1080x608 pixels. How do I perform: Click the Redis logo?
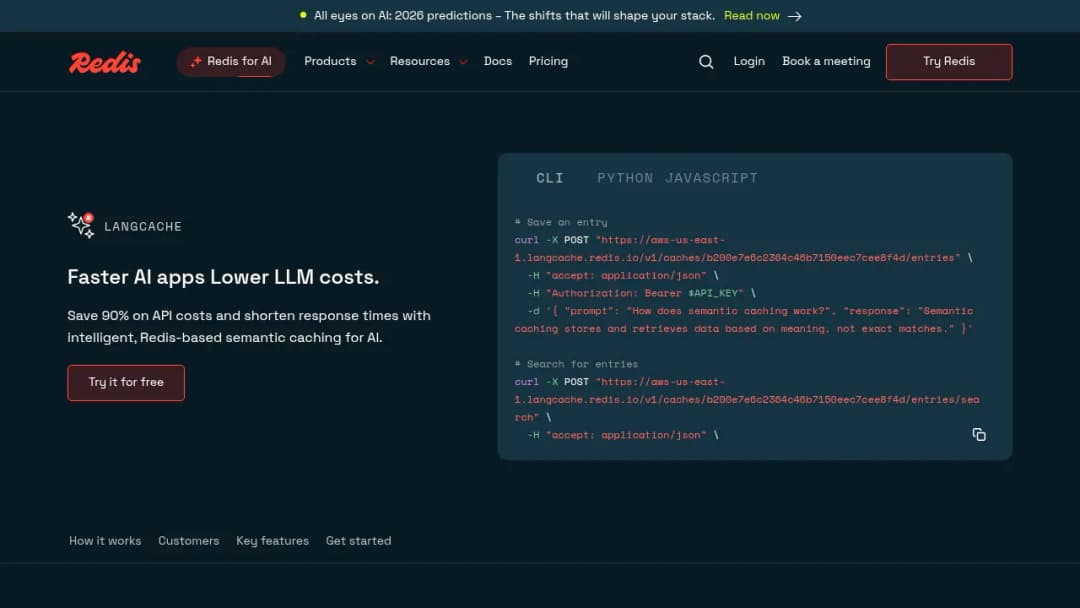click(x=105, y=62)
